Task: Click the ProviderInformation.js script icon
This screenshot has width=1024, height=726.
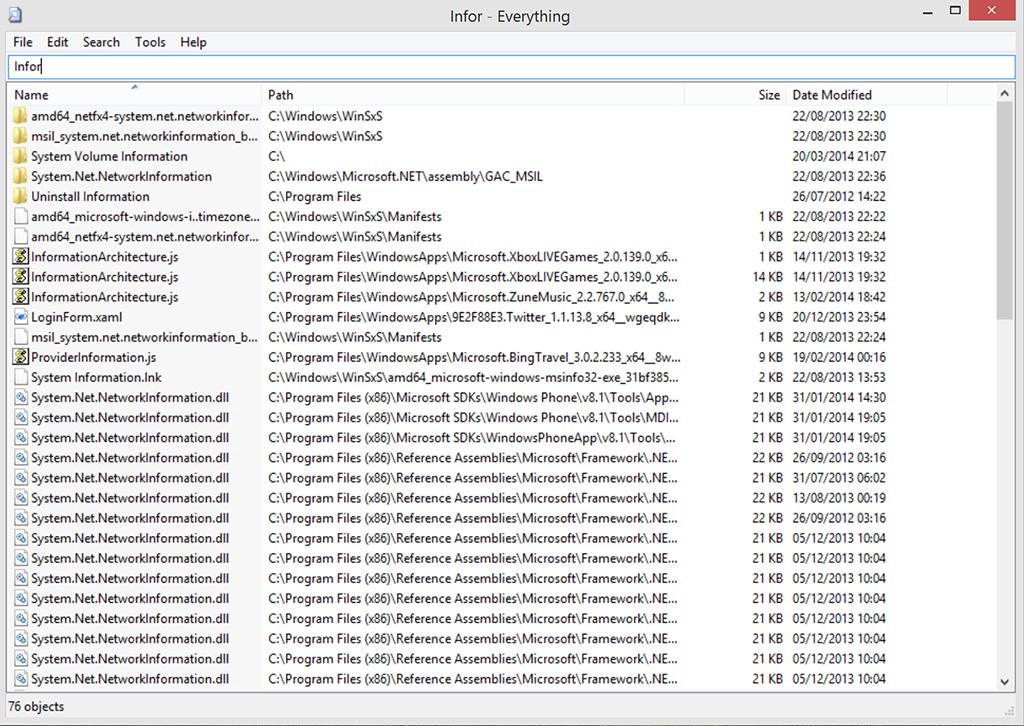Action: pos(20,357)
